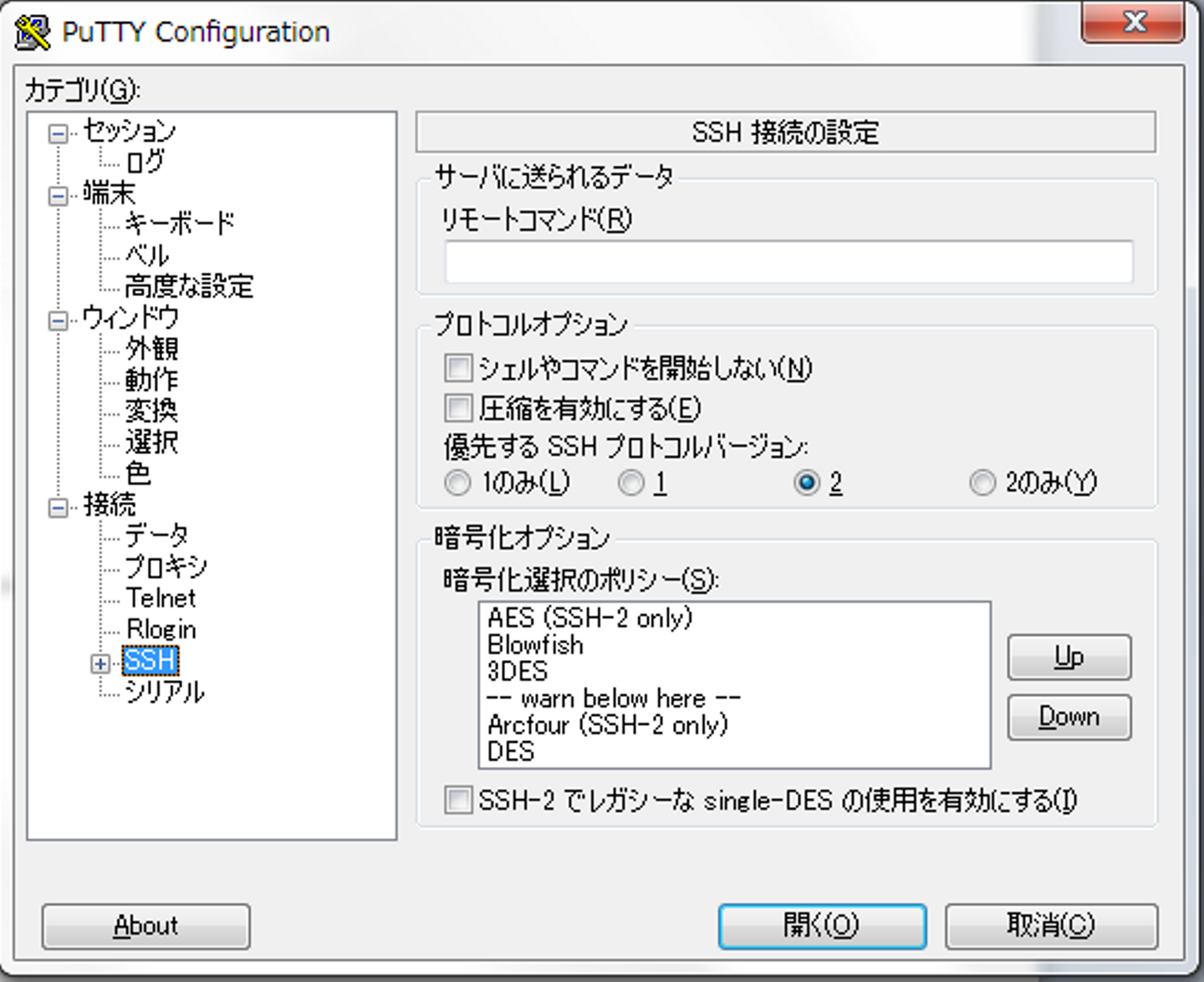Open the ベル settings

coord(147,255)
